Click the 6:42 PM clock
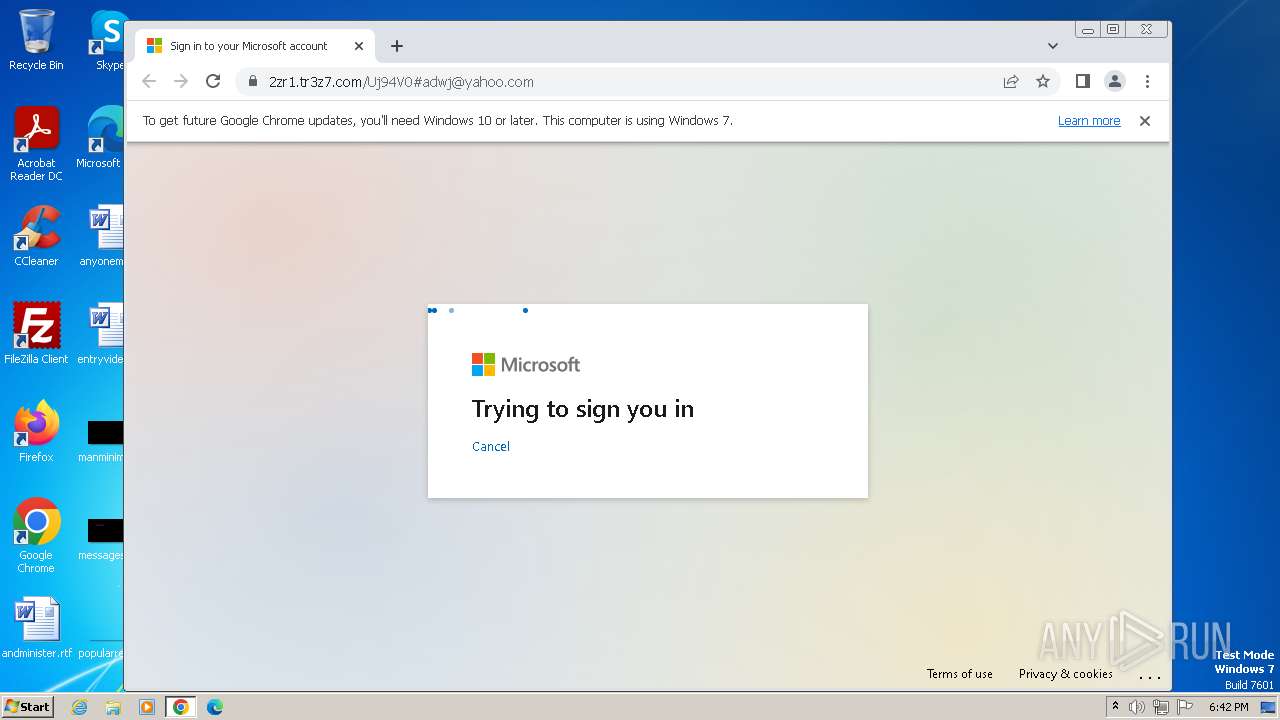 click(x=1228, y=707)
